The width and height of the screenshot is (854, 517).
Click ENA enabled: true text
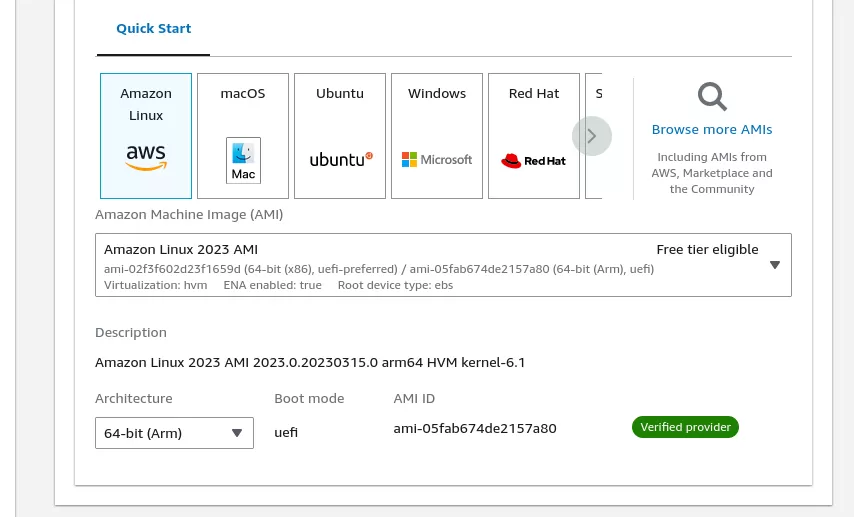coord(272,285)
